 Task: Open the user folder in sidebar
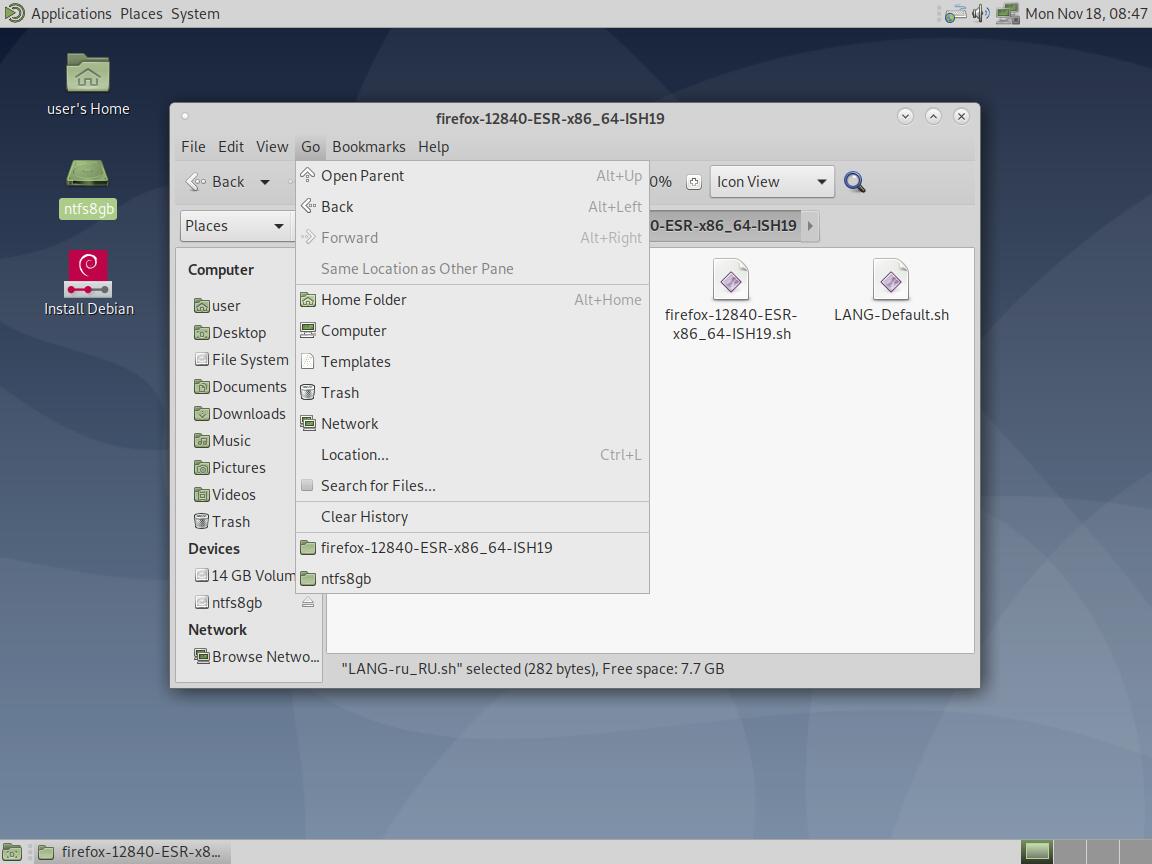217,306
